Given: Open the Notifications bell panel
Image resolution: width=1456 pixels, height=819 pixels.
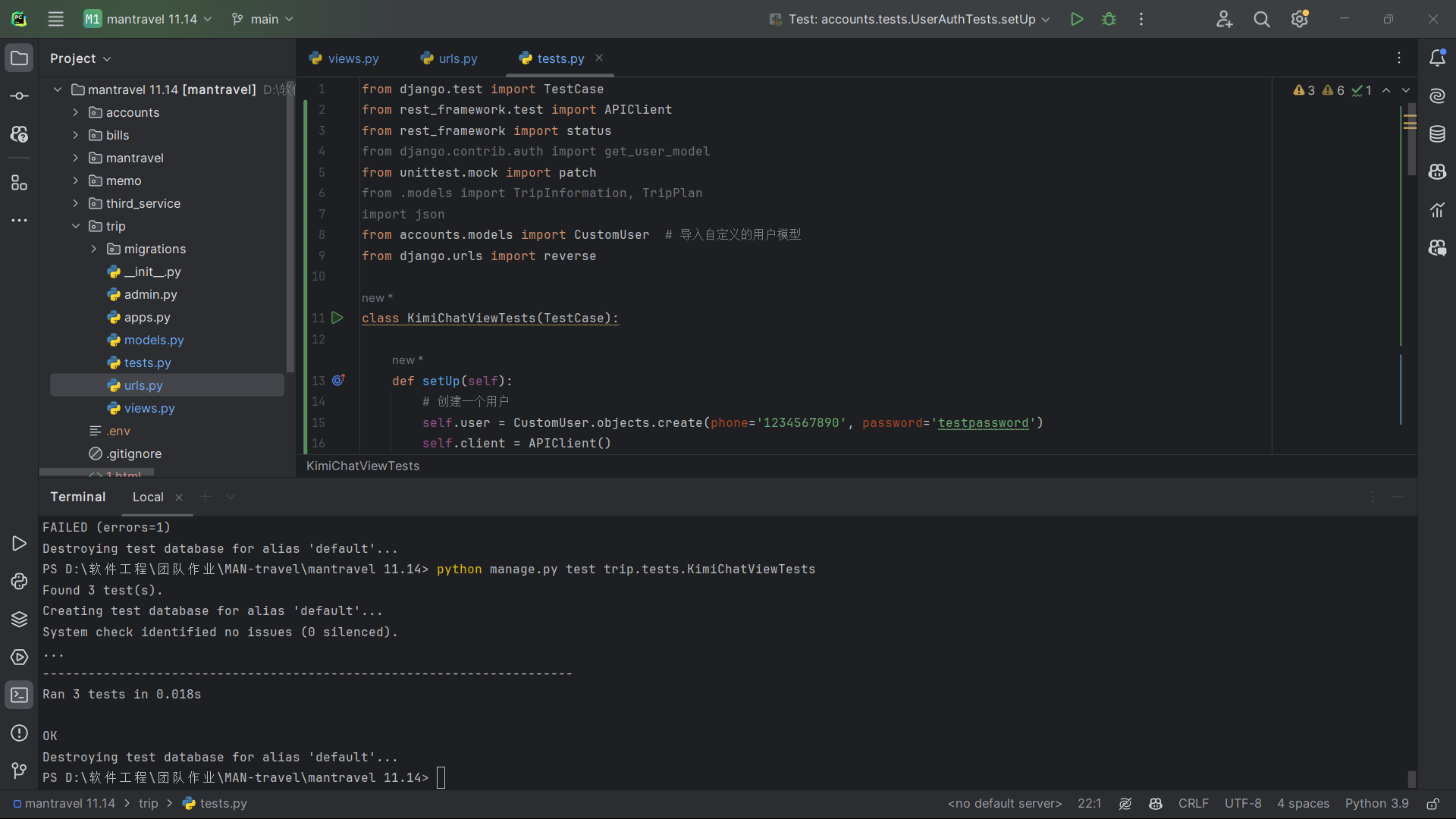Looking at the screenshot, I should coord(1437,58).
